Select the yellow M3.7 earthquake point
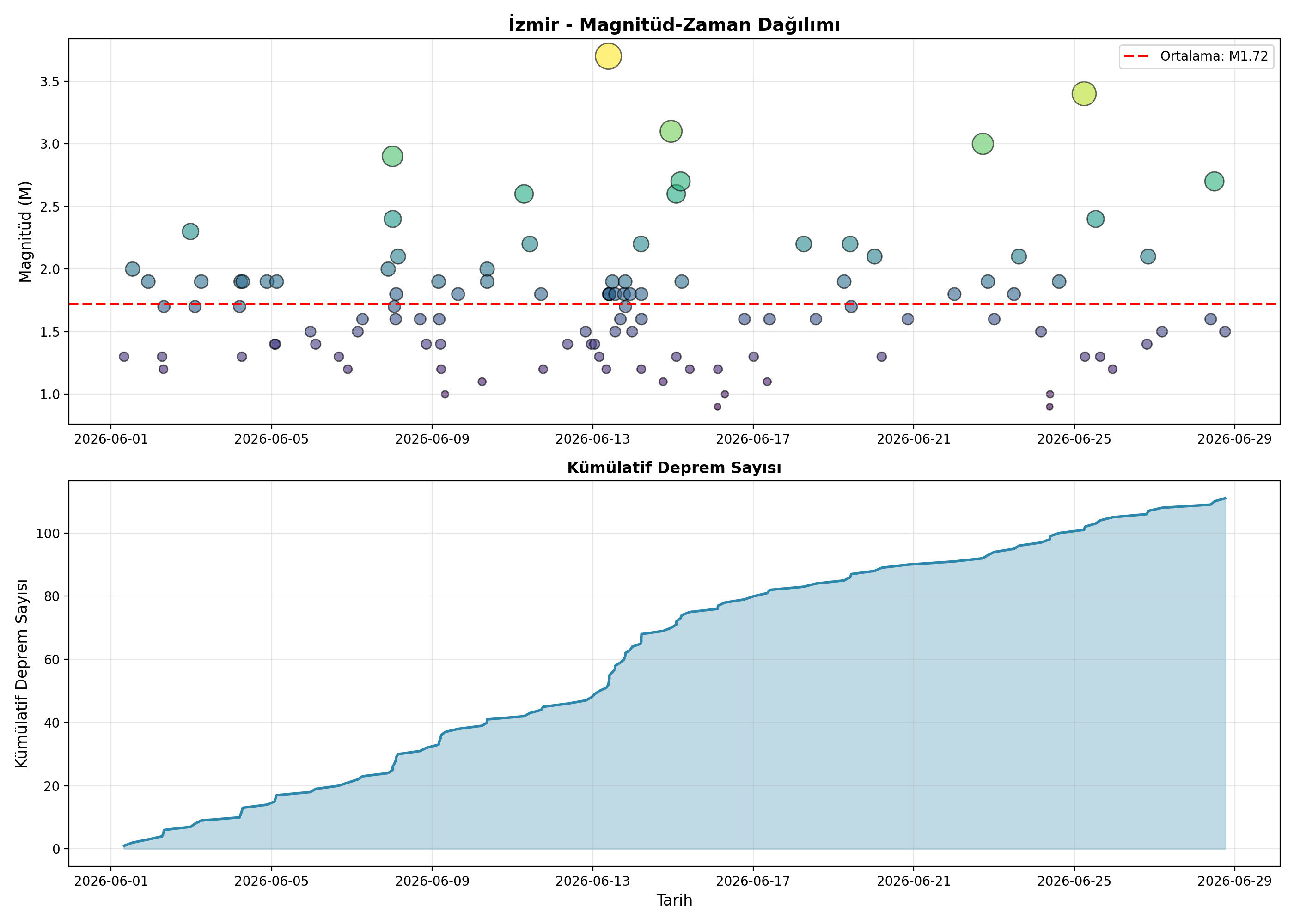Screen dimensions: 1294x924 [x=608, y=56]
